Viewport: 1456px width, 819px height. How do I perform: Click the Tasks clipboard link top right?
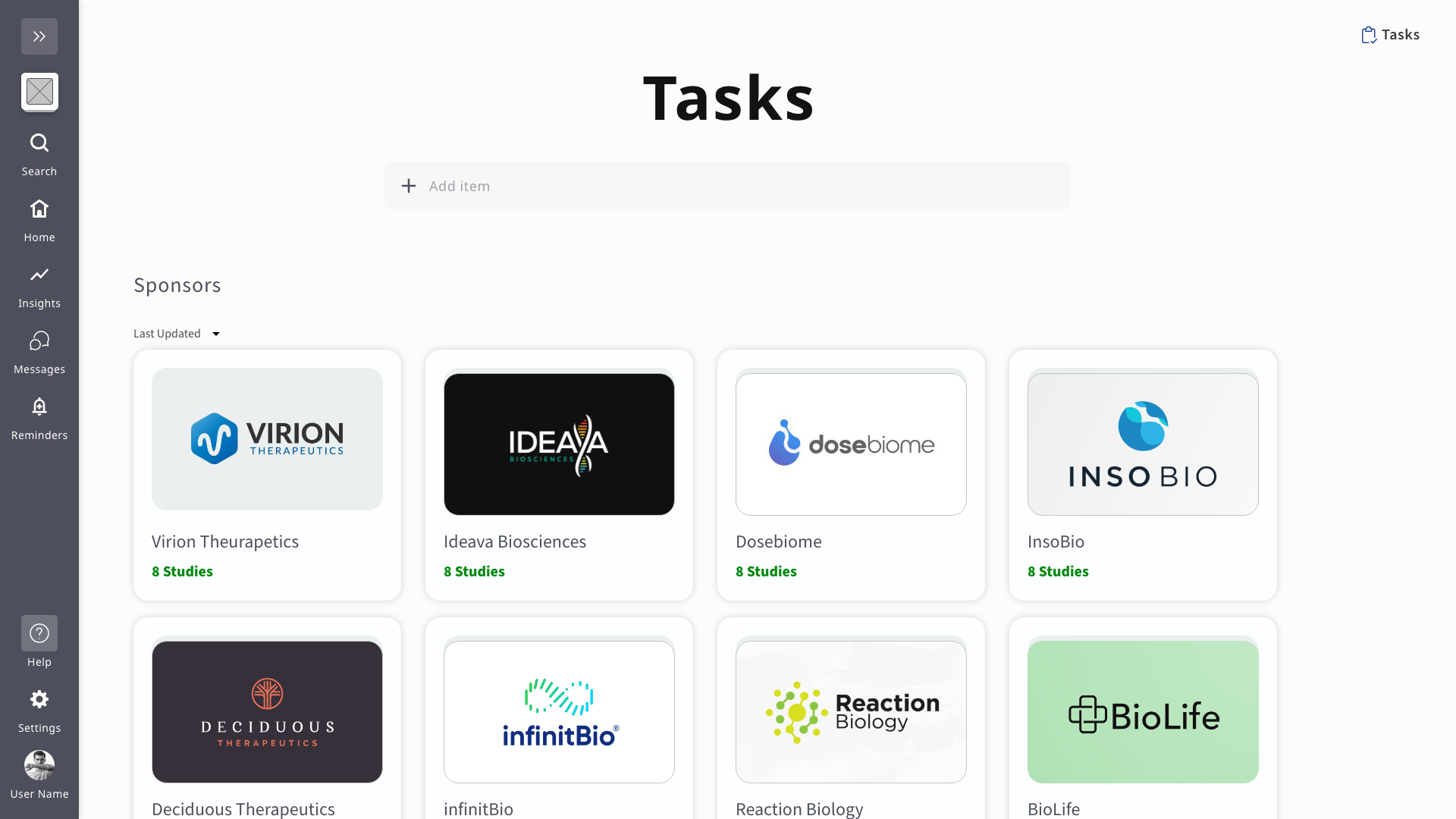coord(1390,35)
